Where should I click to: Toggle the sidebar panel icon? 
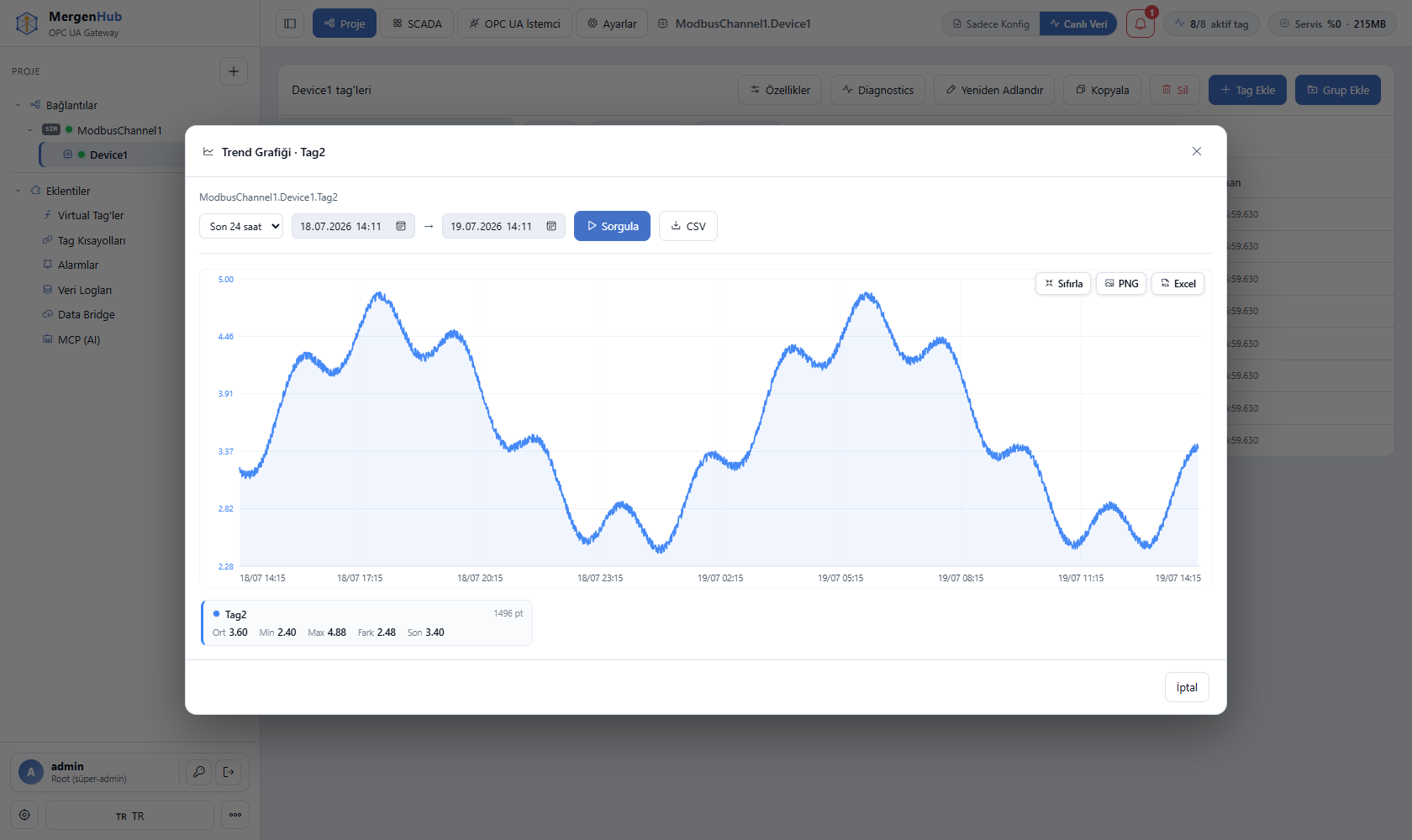tap(290, 24)
